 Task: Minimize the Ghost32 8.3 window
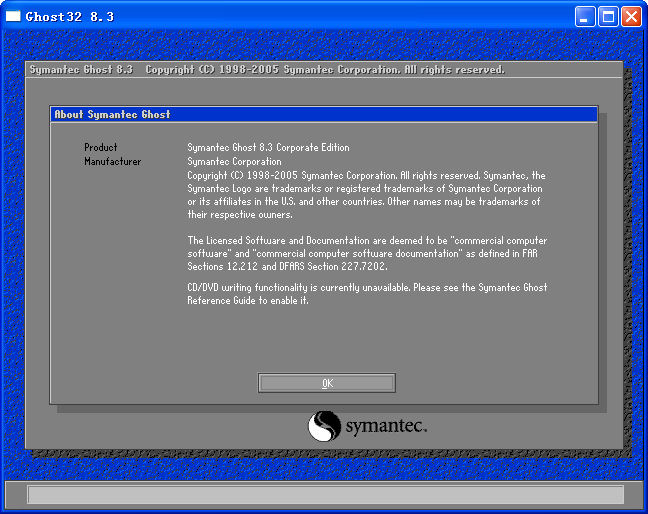click(585, 17)
